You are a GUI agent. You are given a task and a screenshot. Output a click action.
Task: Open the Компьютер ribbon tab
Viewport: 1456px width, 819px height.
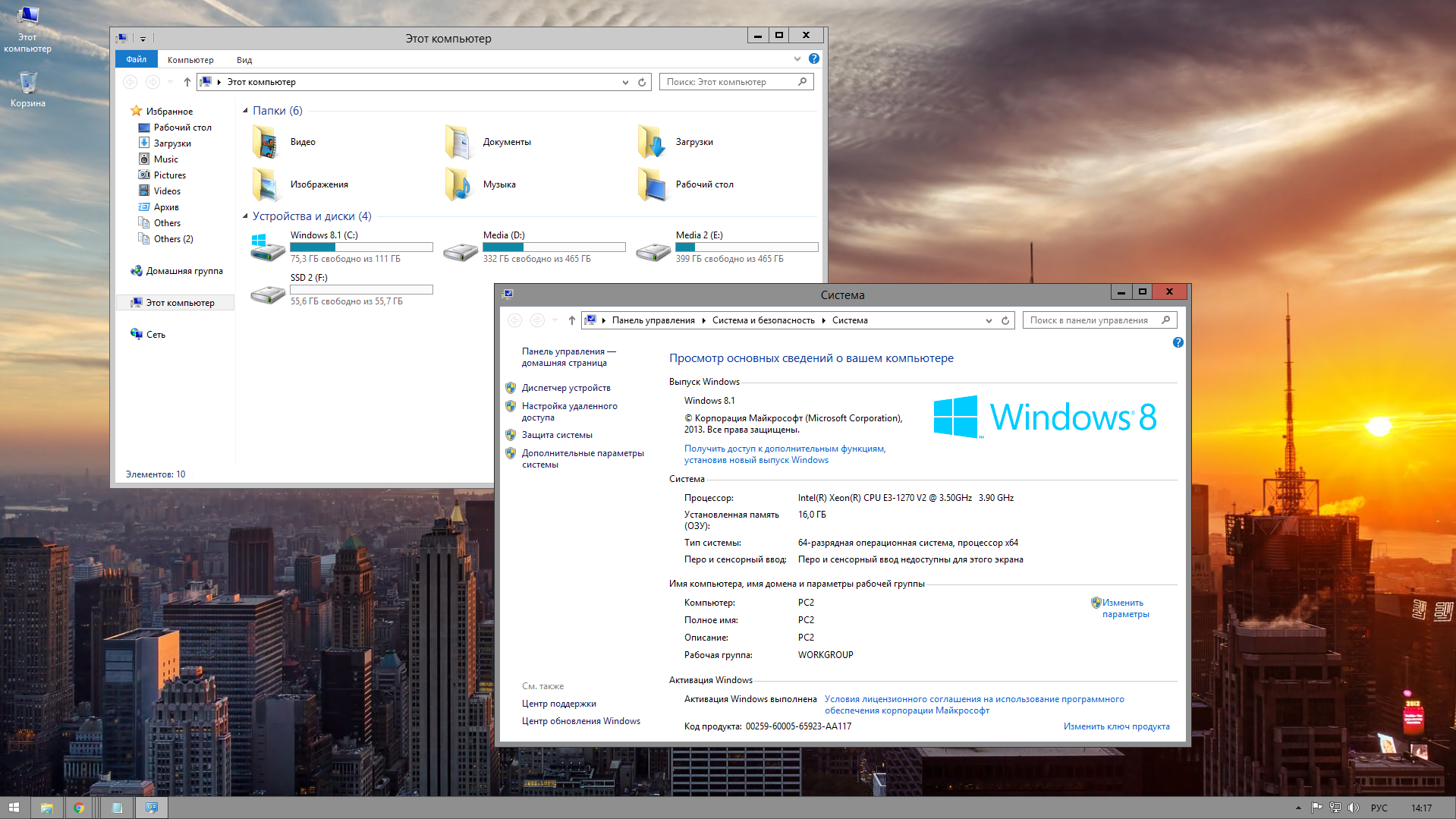click(190, 60)
